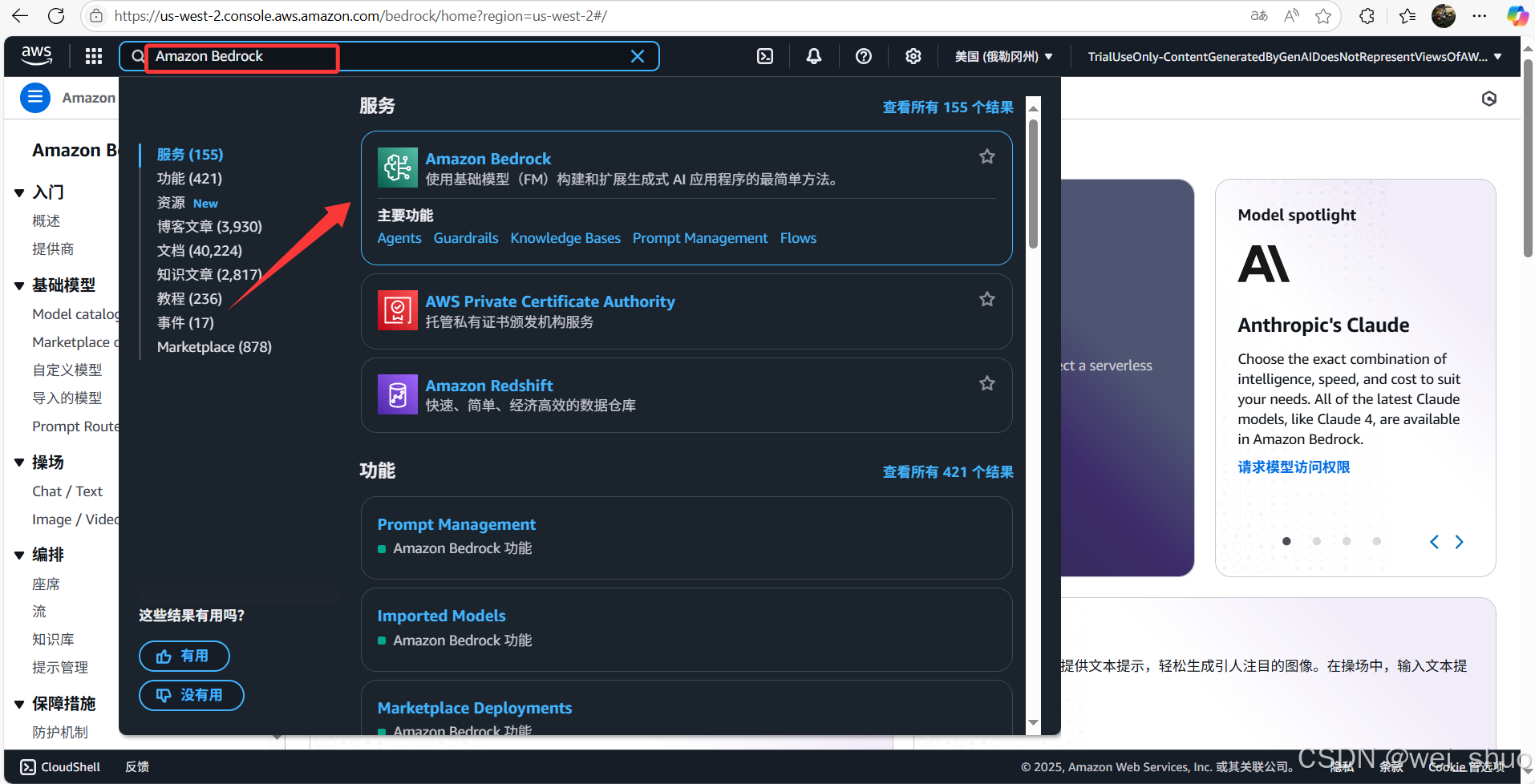Select the second carousel dot
Image resolution: width=1535 pixels, height=784 pixels.
(1317, 541)
